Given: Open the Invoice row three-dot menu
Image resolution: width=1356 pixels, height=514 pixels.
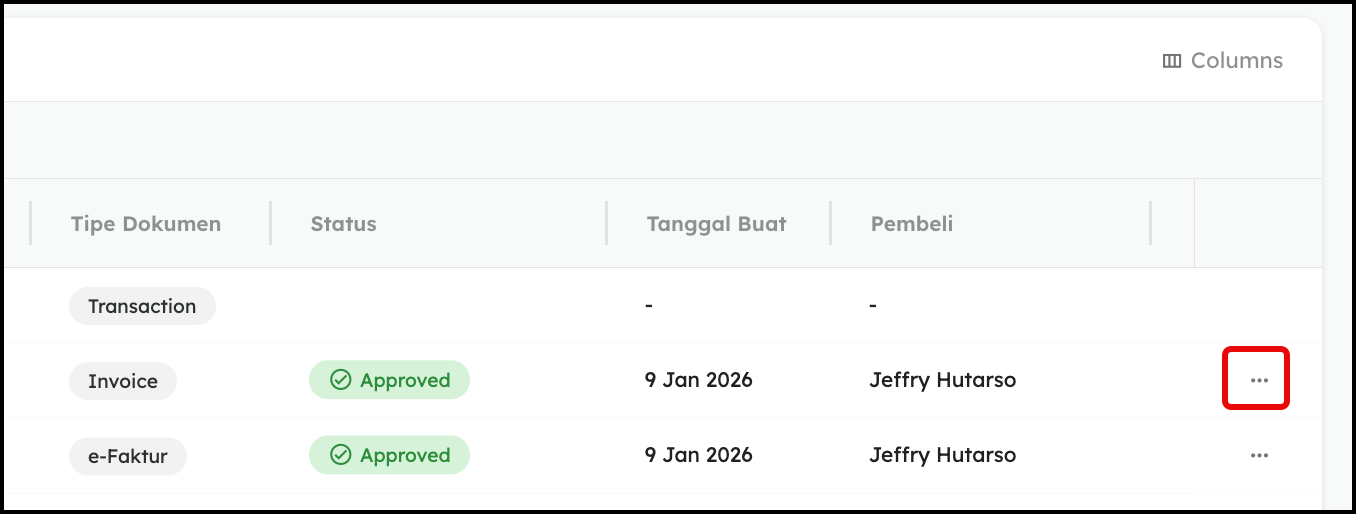Looking at the screenshot, I should pos(1258,380).
